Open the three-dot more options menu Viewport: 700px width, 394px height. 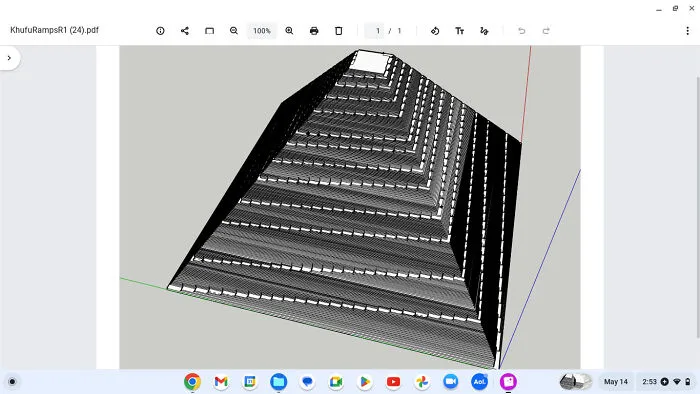point(688,31)
